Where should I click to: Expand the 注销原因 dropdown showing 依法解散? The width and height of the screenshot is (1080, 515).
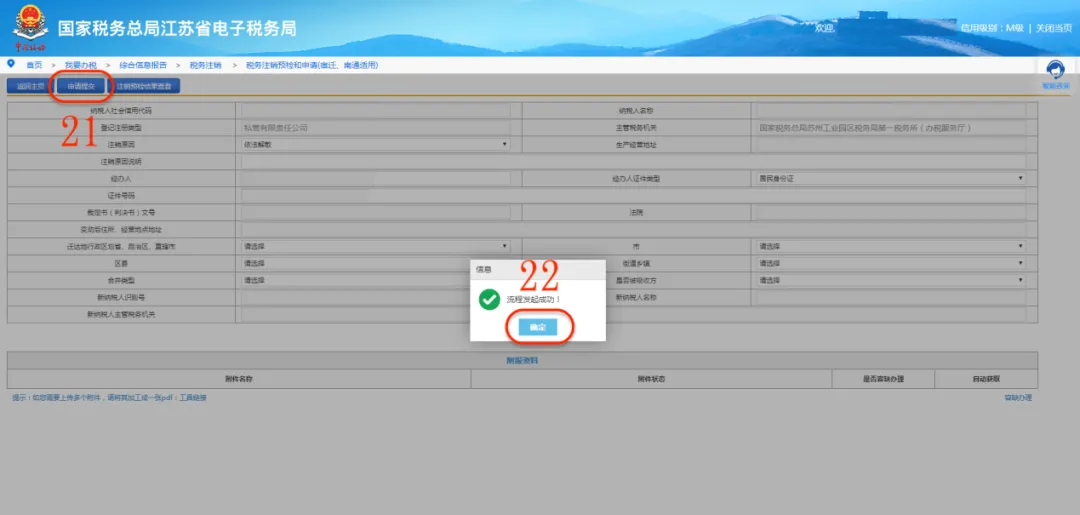pos(376,145)
